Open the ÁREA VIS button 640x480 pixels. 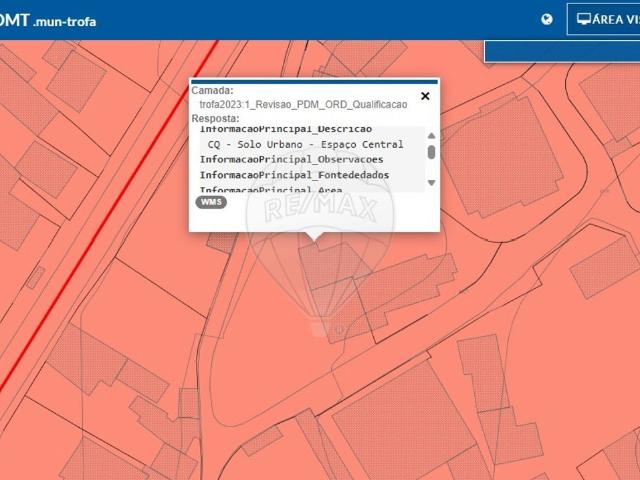[604, 19]
